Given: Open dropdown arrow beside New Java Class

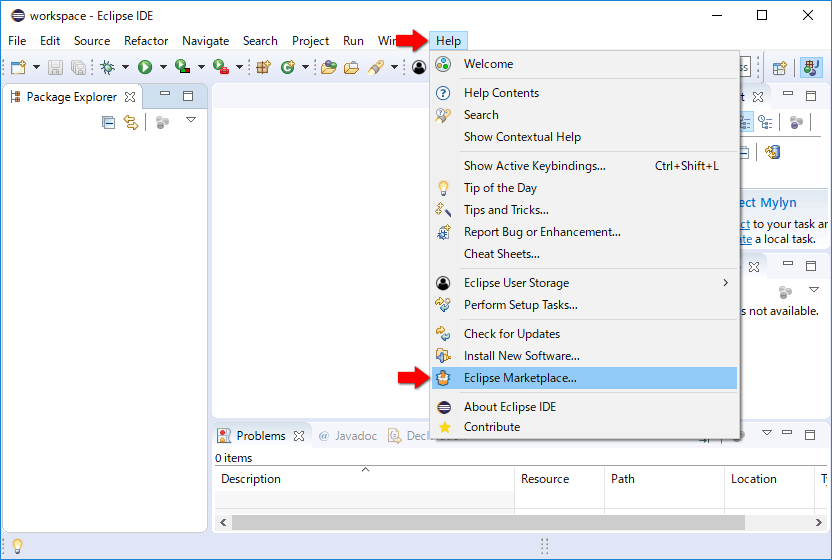Looking at the screenshot, I should (x=305, y=67).
